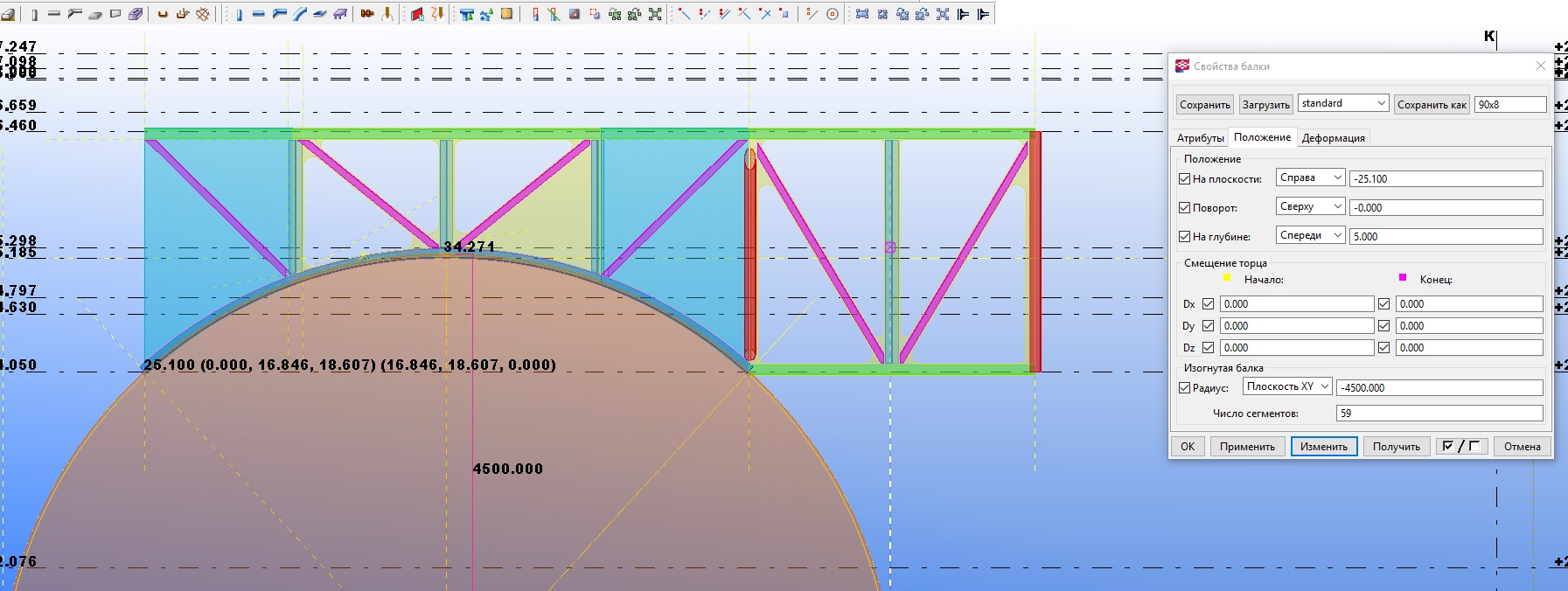Toggle the 'Поворот' checkbox
Viewport: 1568px width, 591px height.
click(x=1185, y=208)
